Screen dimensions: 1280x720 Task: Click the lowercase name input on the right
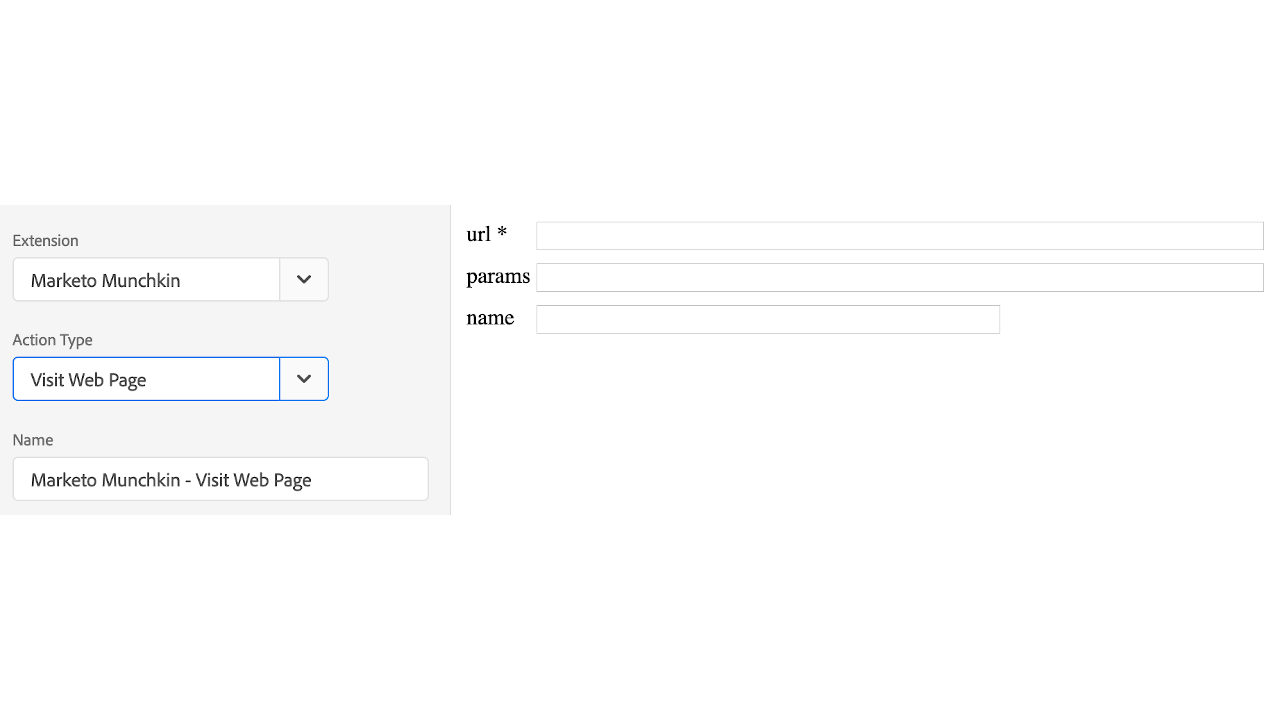pyautogui.click(x=767, y=319)
